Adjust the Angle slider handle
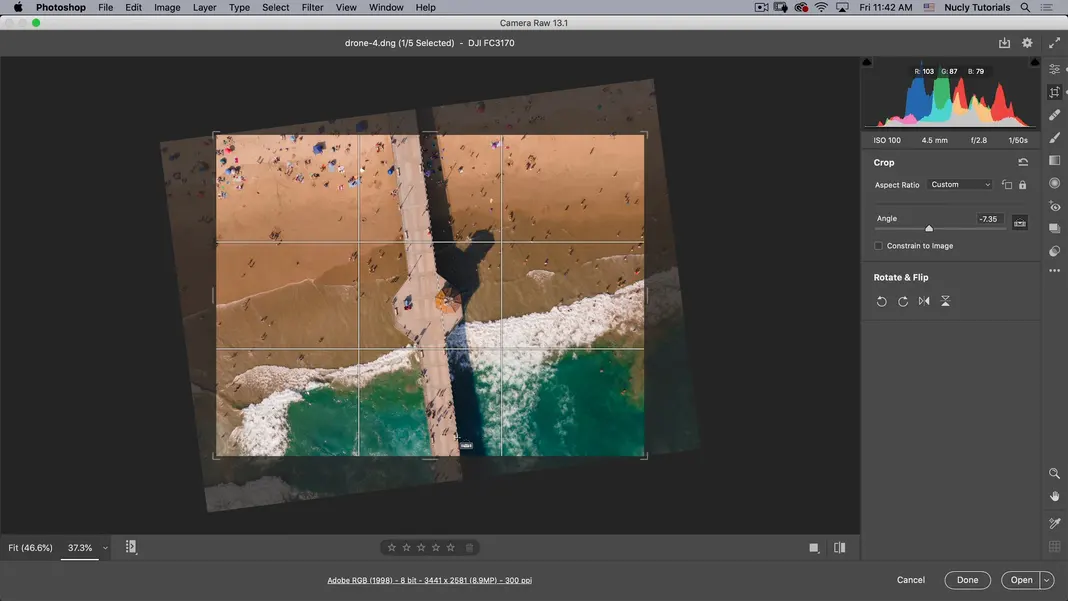1068x601 pixels. pyautogui.click(x=929, y=228)
